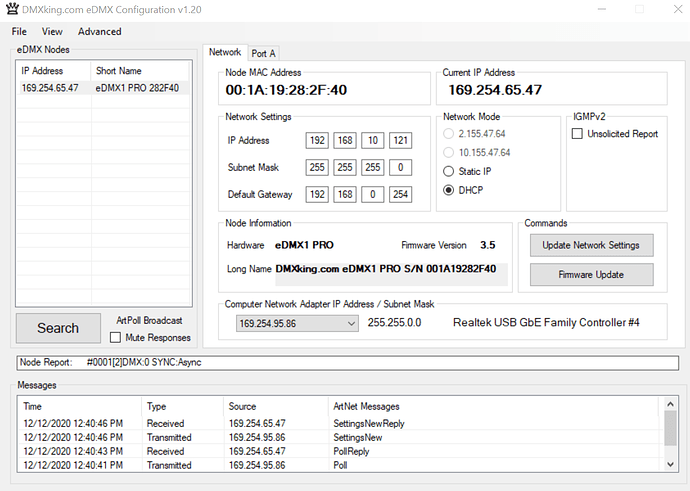The width and height of the screenshot is (690, 491).
Task: Click the Subnet Mask last octet field 0
Action: tap(400, 167)
